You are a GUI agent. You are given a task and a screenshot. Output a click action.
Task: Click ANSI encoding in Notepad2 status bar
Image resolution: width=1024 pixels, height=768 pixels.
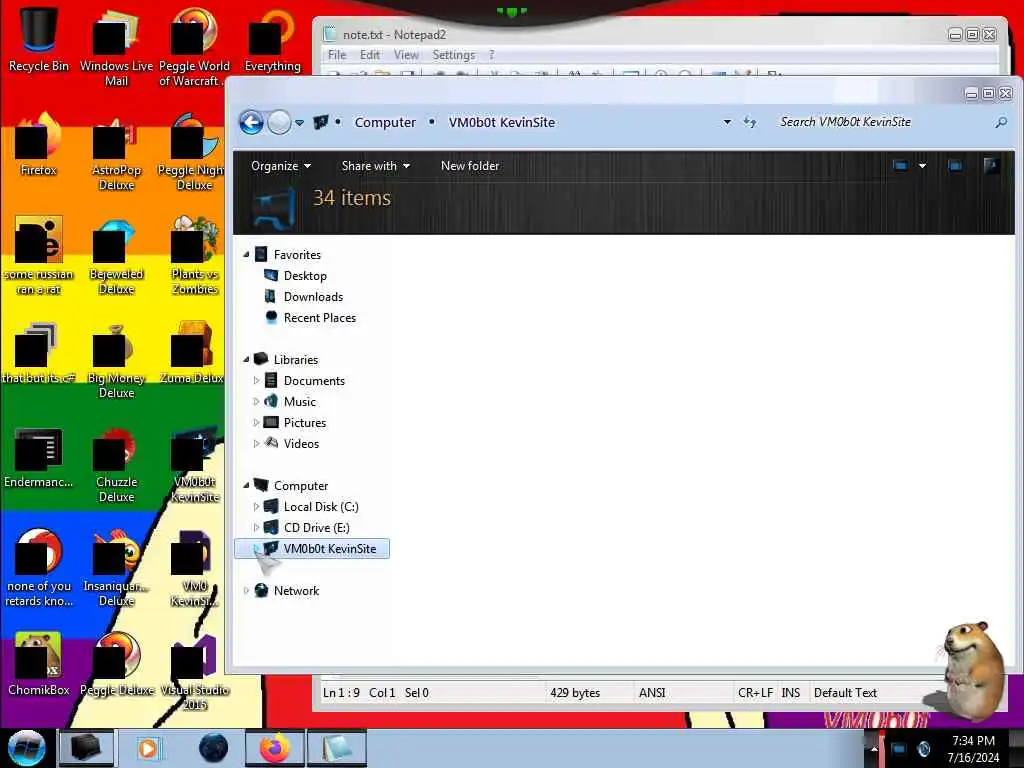pos(652,693)
